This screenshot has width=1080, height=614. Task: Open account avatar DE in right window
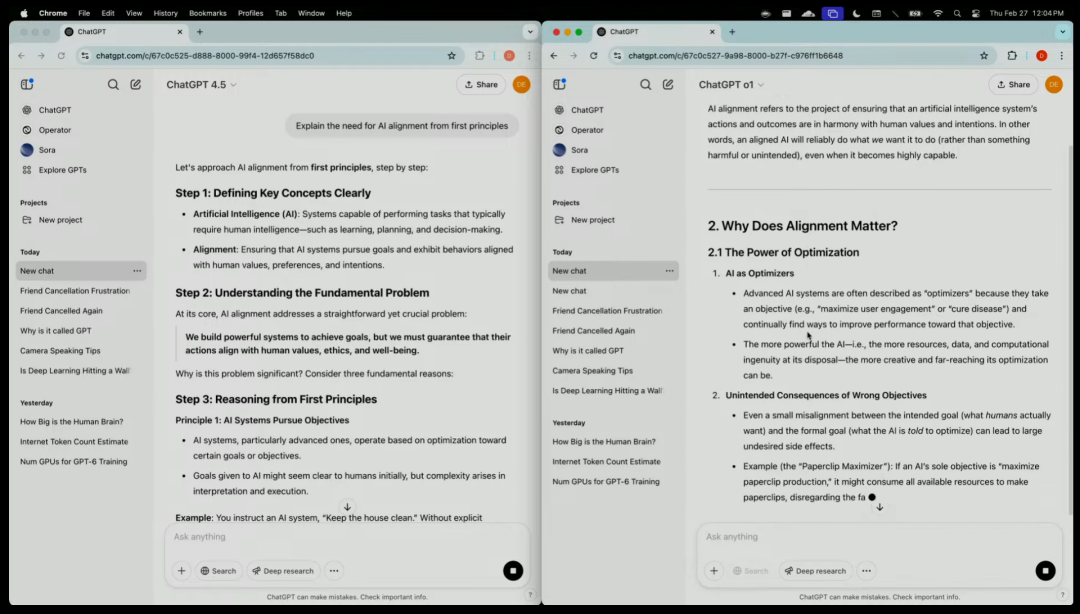[x=1054, y=84]
